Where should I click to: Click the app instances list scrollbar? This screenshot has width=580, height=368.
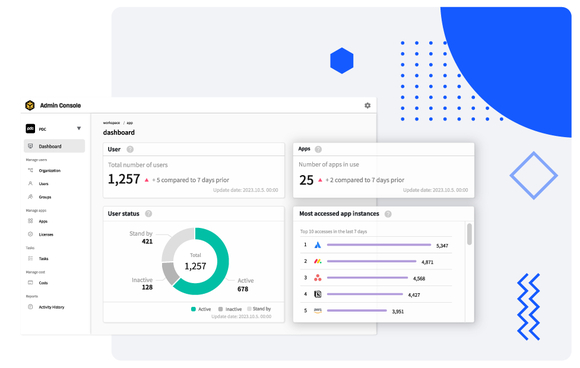click(x=469, y=234)
